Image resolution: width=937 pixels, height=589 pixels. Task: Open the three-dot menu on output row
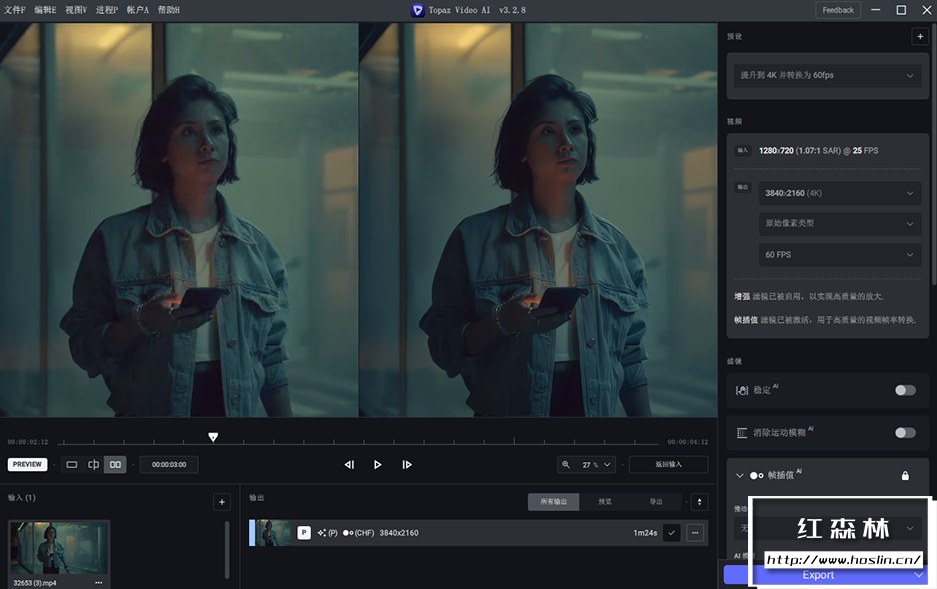[x=695, y=533]
